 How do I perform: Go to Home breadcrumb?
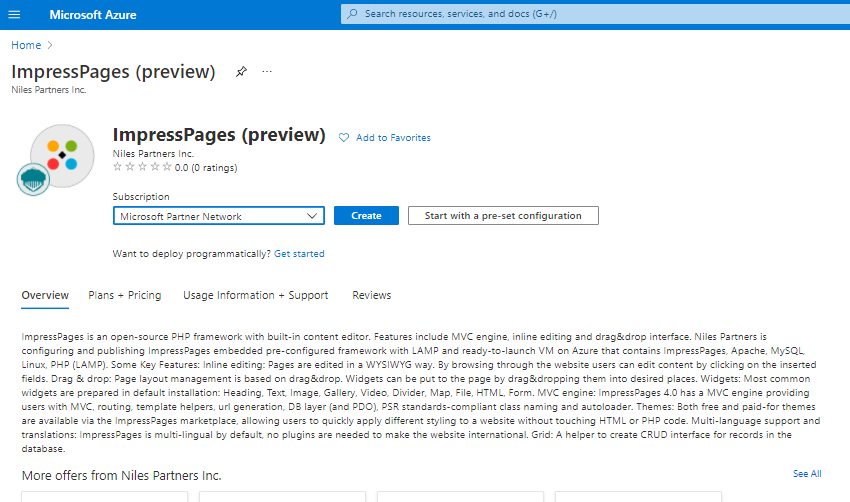[26, 45]
